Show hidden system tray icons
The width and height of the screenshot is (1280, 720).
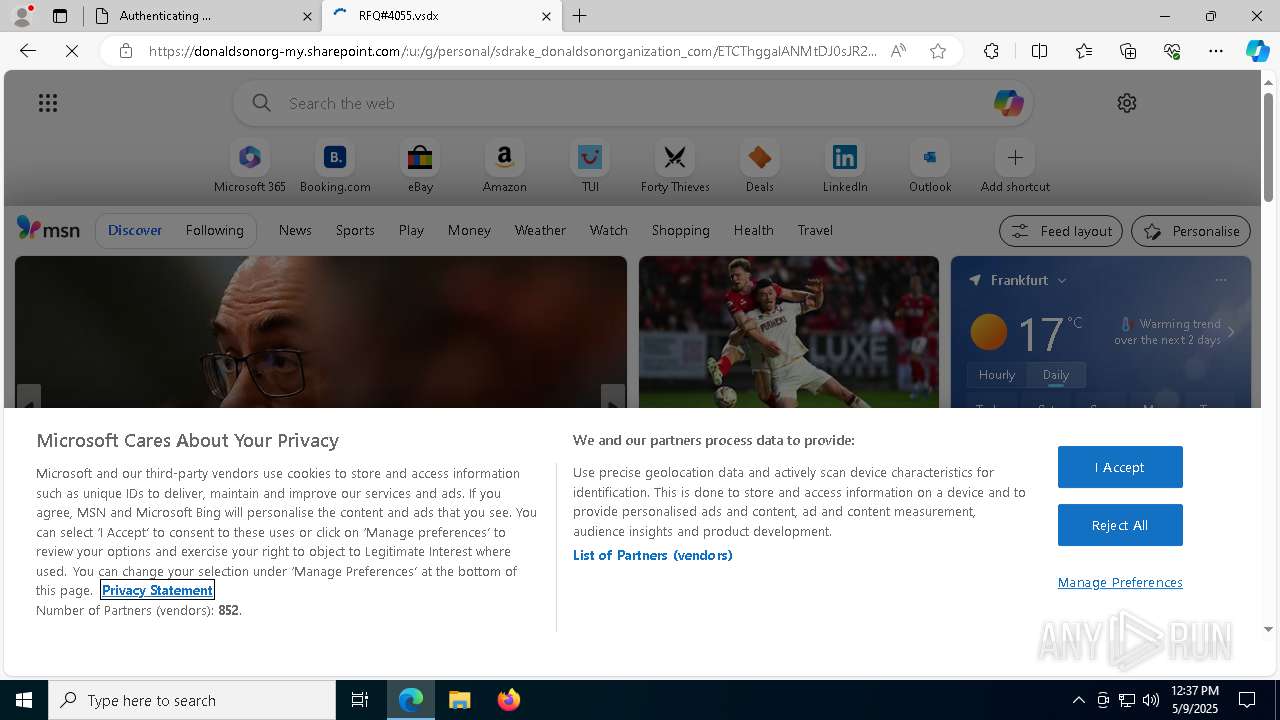(x=1078, y=700)
